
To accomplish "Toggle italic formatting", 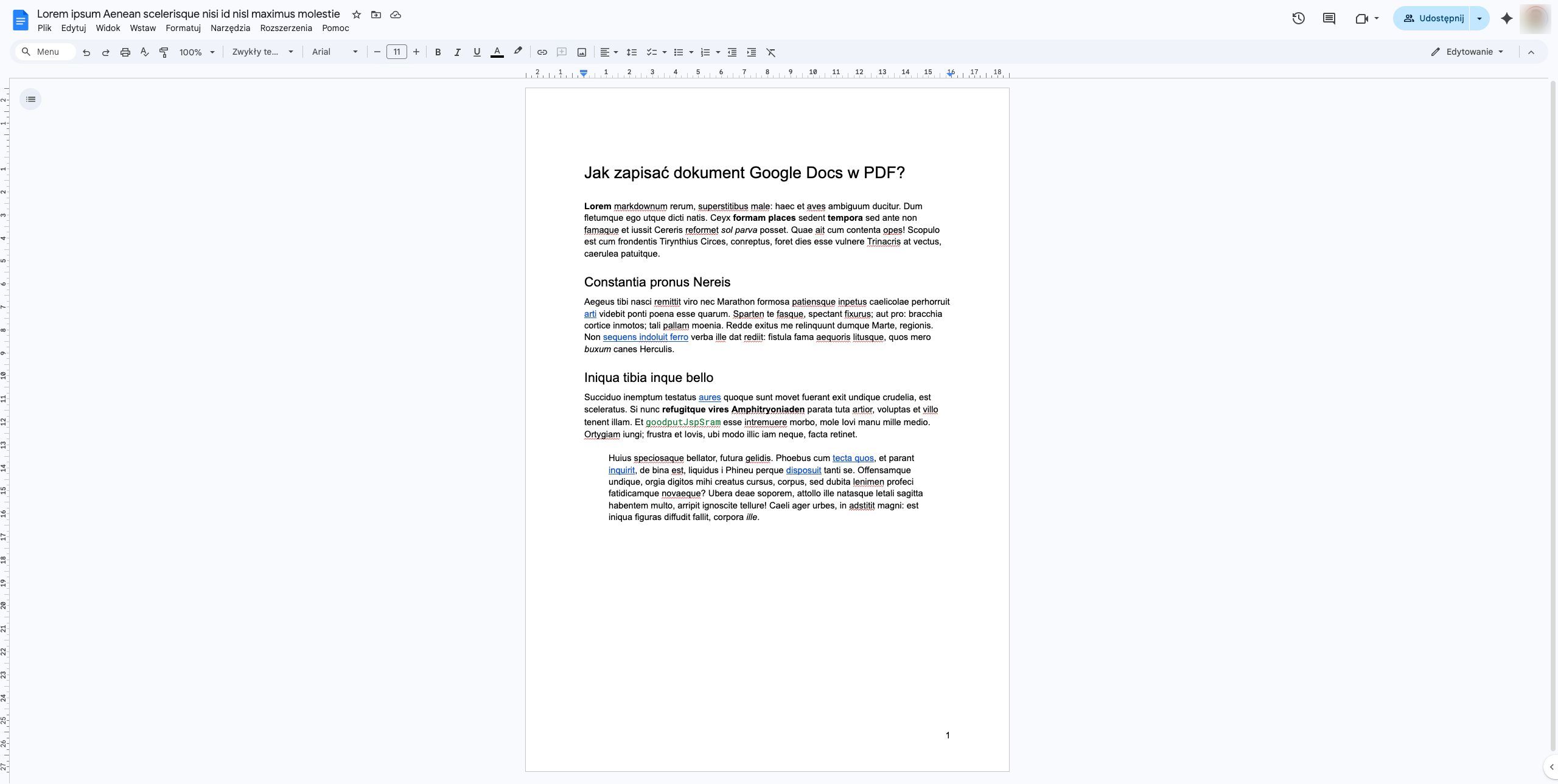I will point(457,52).
